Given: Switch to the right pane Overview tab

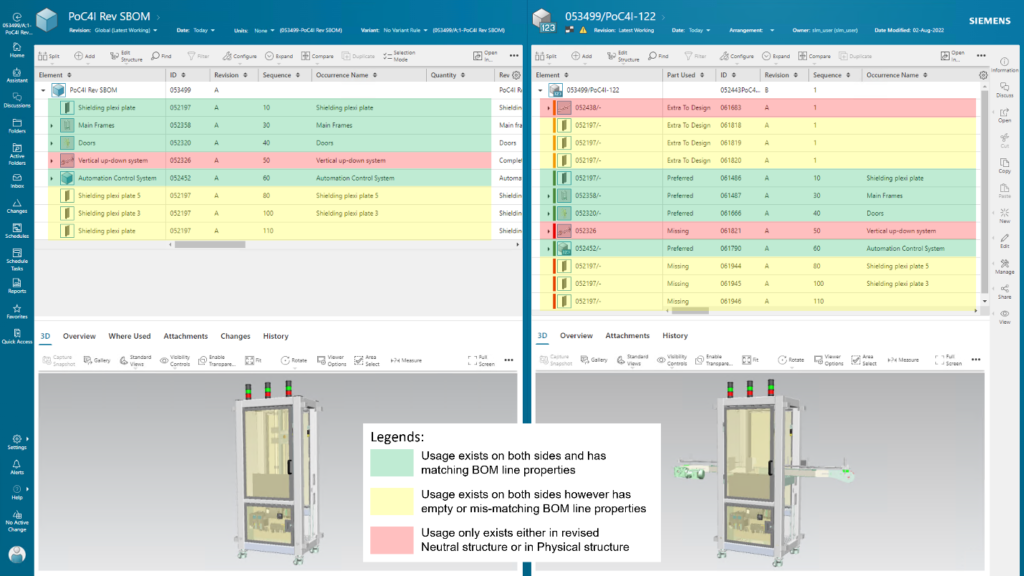Looking at the screenshot, I should (576, 336).
